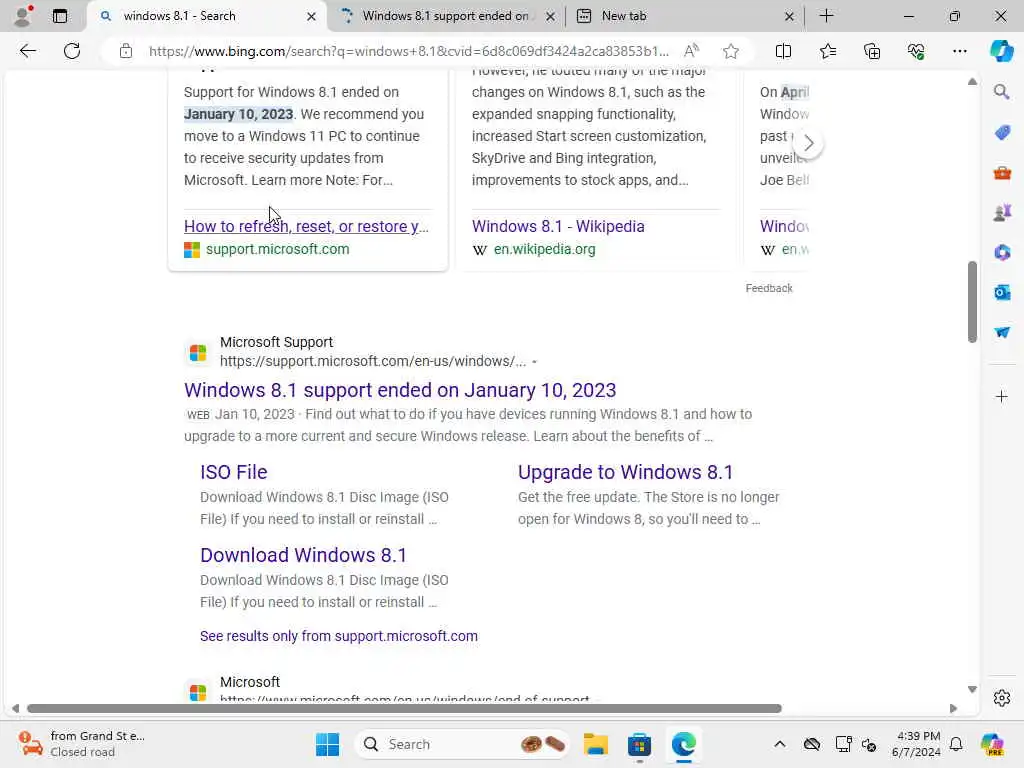1024x768 pixels.
Task: Click the support.microsoft.com source under carousel
Action: 278,249
